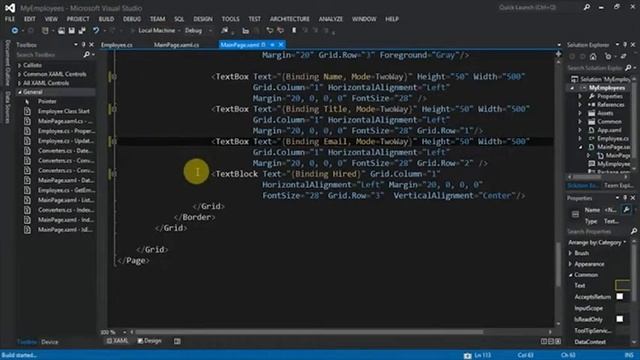Select the Common folder in Solution Explorer
The height and width of the screenshot is (360, 640).
[609, 122]
